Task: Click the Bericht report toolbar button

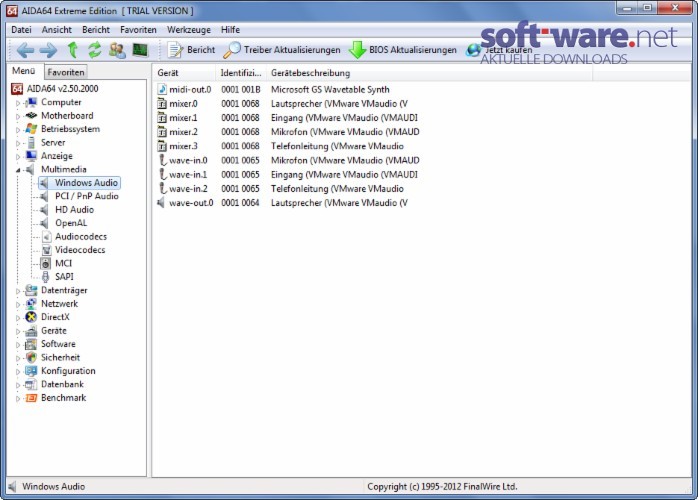Action: point(191,50)
